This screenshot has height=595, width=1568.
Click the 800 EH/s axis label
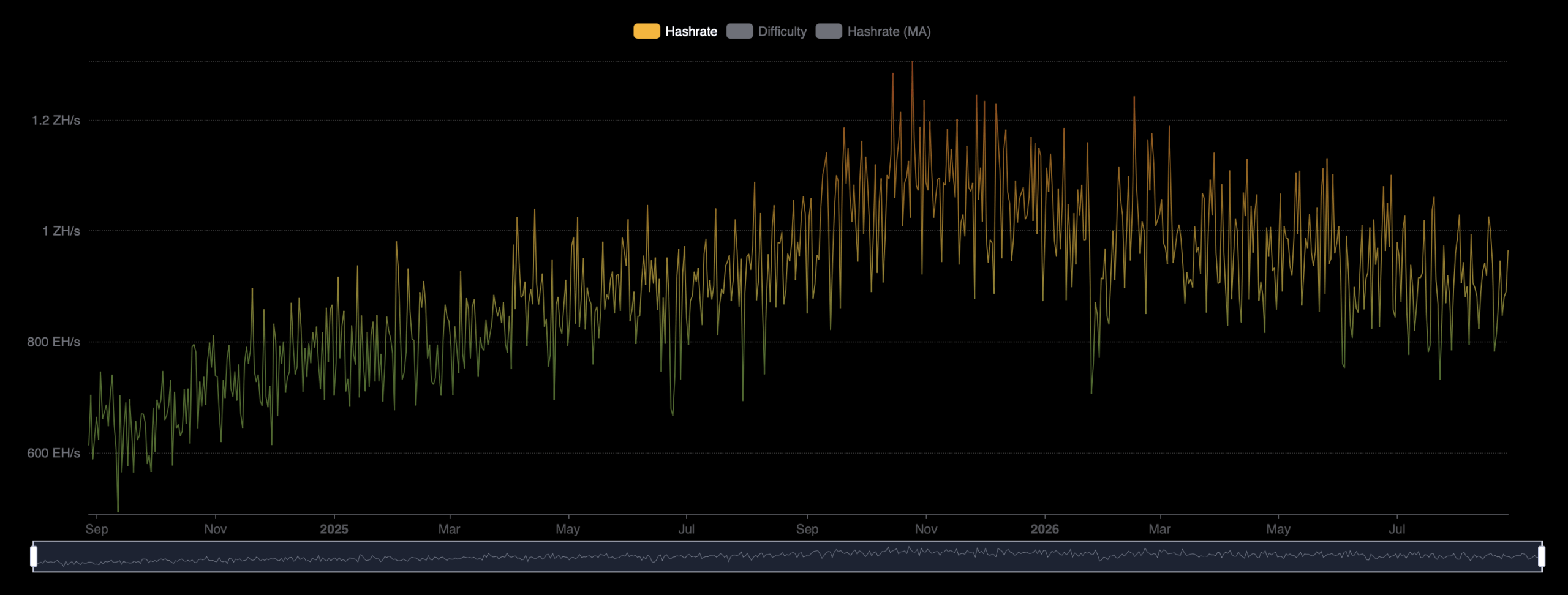(53, 342)
